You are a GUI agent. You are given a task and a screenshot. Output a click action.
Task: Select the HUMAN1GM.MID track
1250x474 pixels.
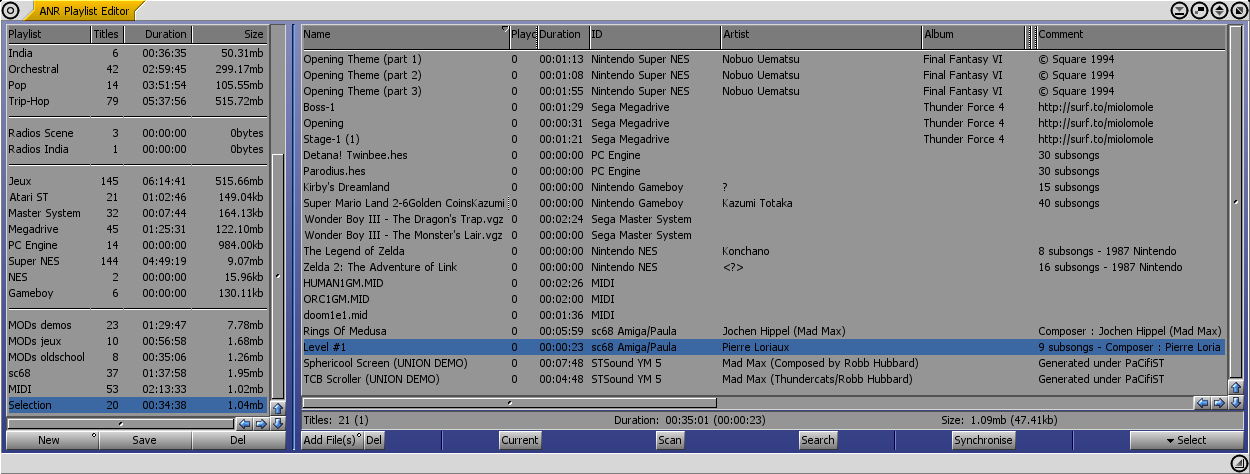(x=763, y=283)
